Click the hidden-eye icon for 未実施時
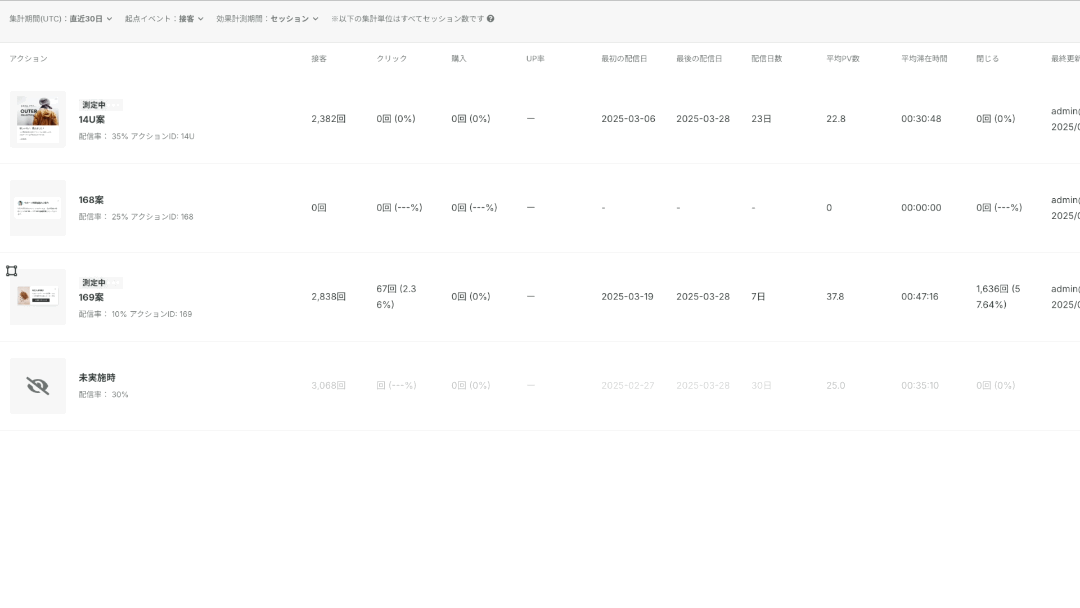 (38, 386)
